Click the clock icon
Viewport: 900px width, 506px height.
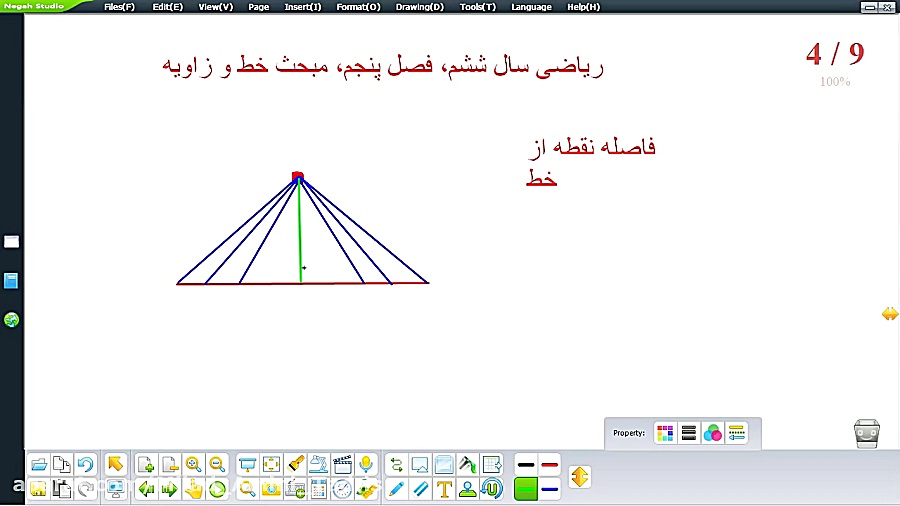342,489
